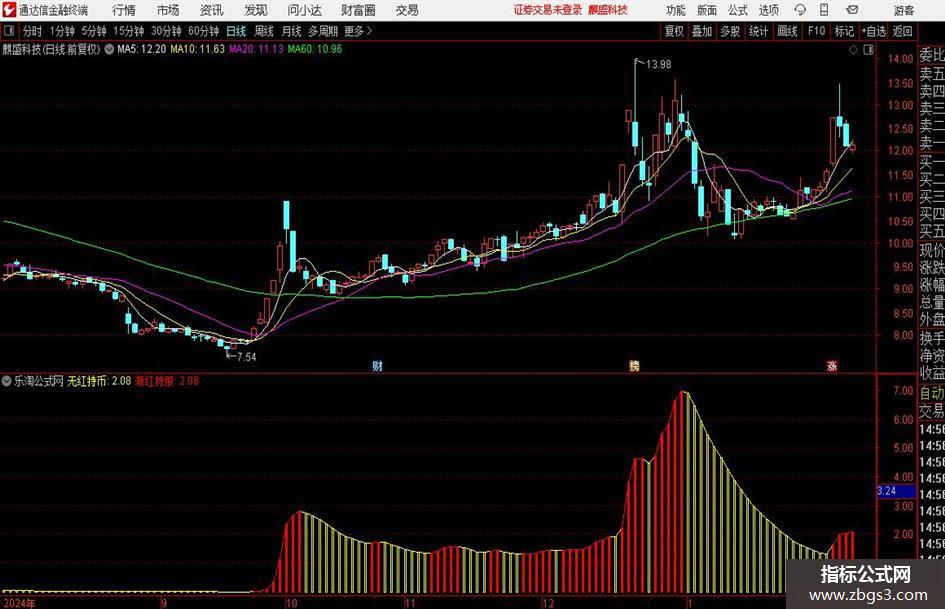Click the 2024年 date label on timeline
Image resolution: width=945 pixels, height=609 pixels.
coord(19,603)
